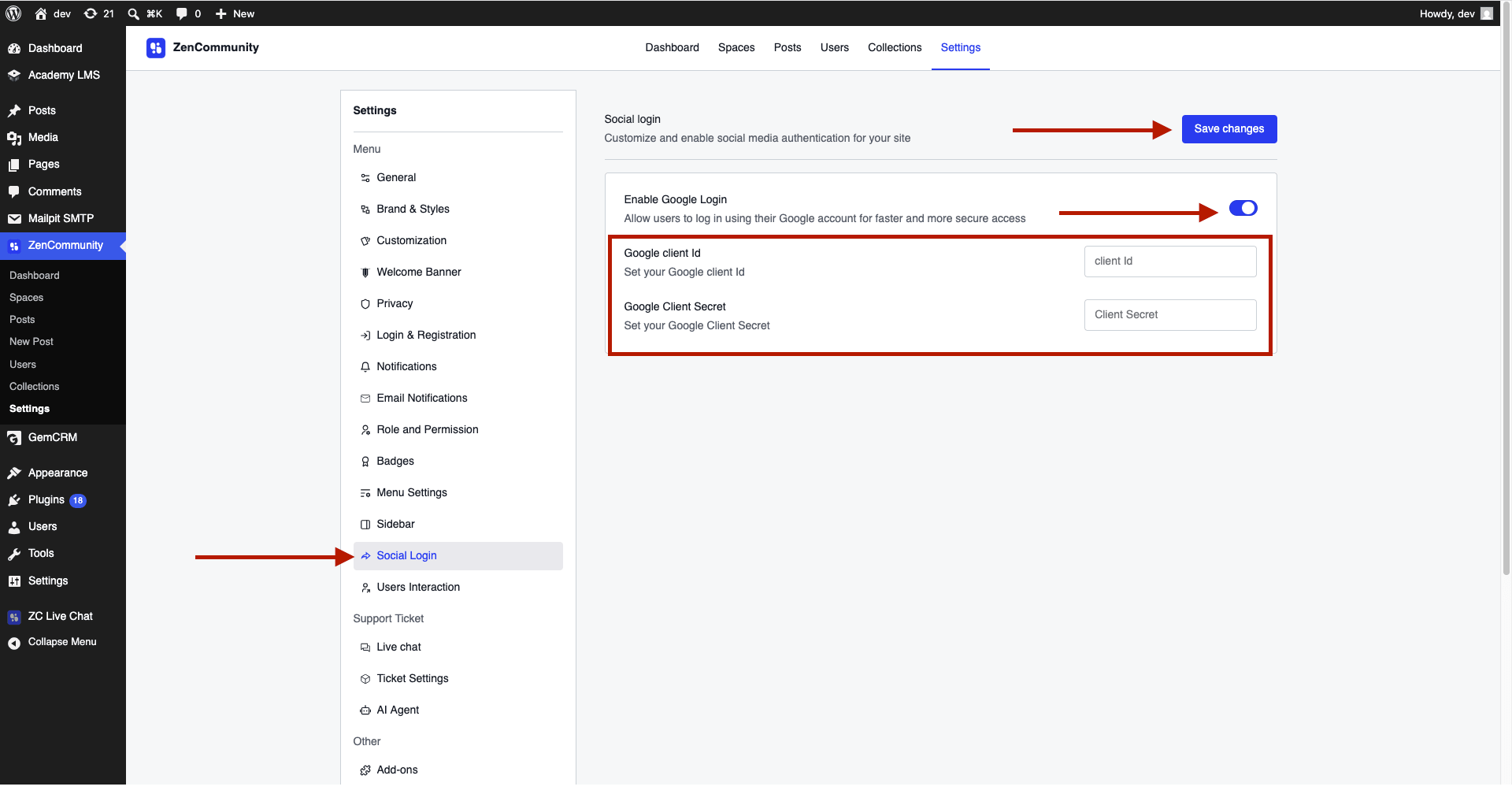
Task: Click the Live chat icon
Action: tap(365, 647)
